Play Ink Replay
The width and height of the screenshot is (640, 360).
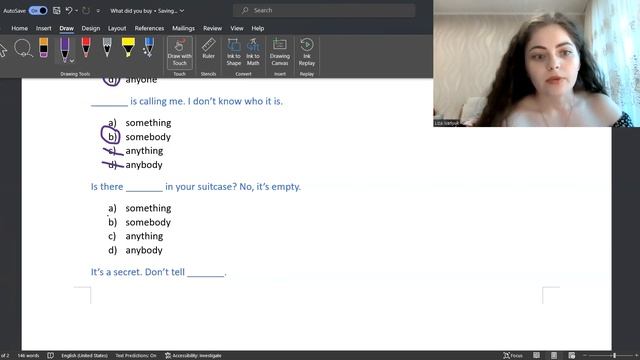307,52
